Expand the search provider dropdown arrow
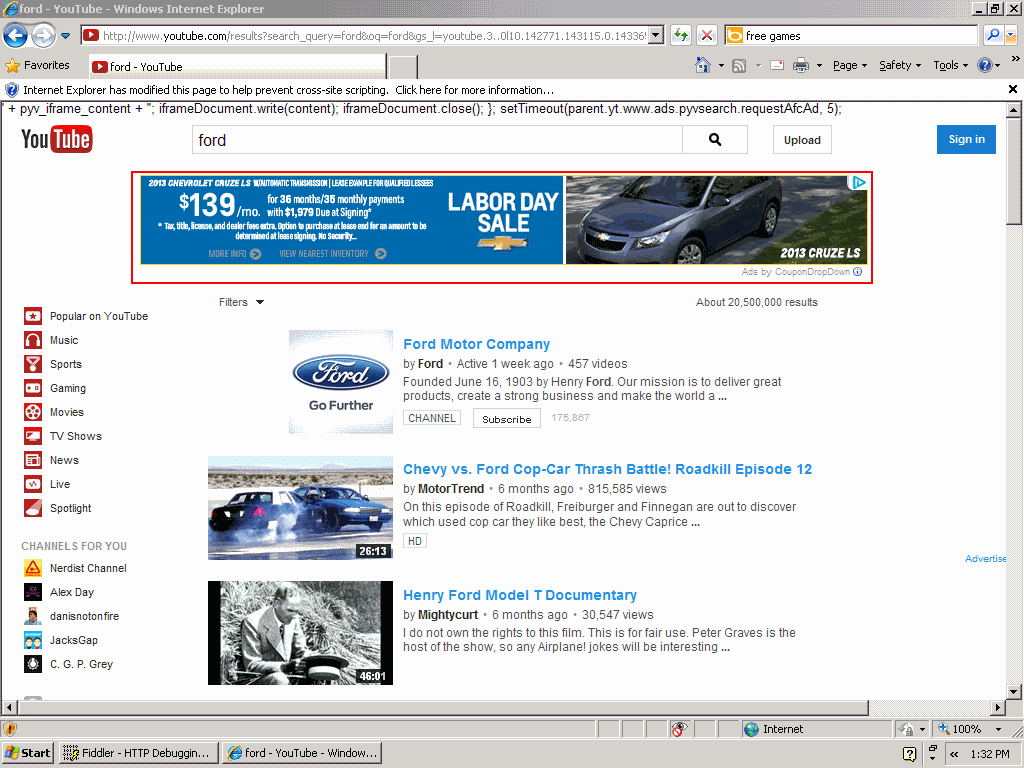This screenshot has height=768, width=1024. (1011, 35)
